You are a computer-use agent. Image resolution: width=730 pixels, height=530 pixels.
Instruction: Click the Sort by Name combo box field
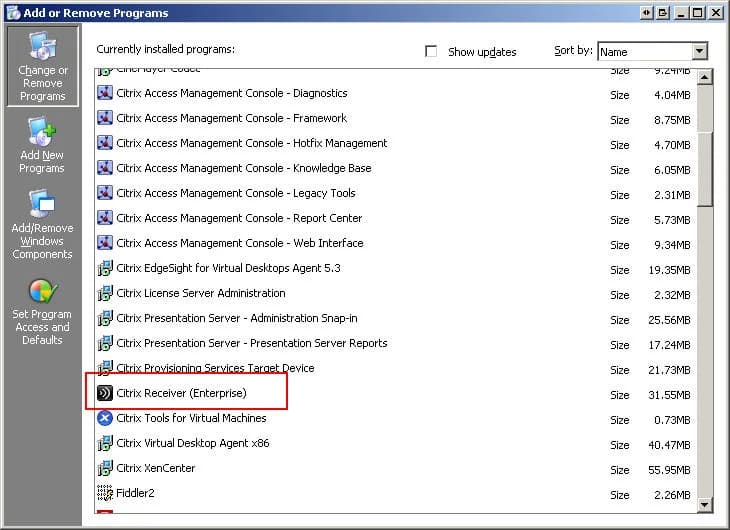(652, 51)
